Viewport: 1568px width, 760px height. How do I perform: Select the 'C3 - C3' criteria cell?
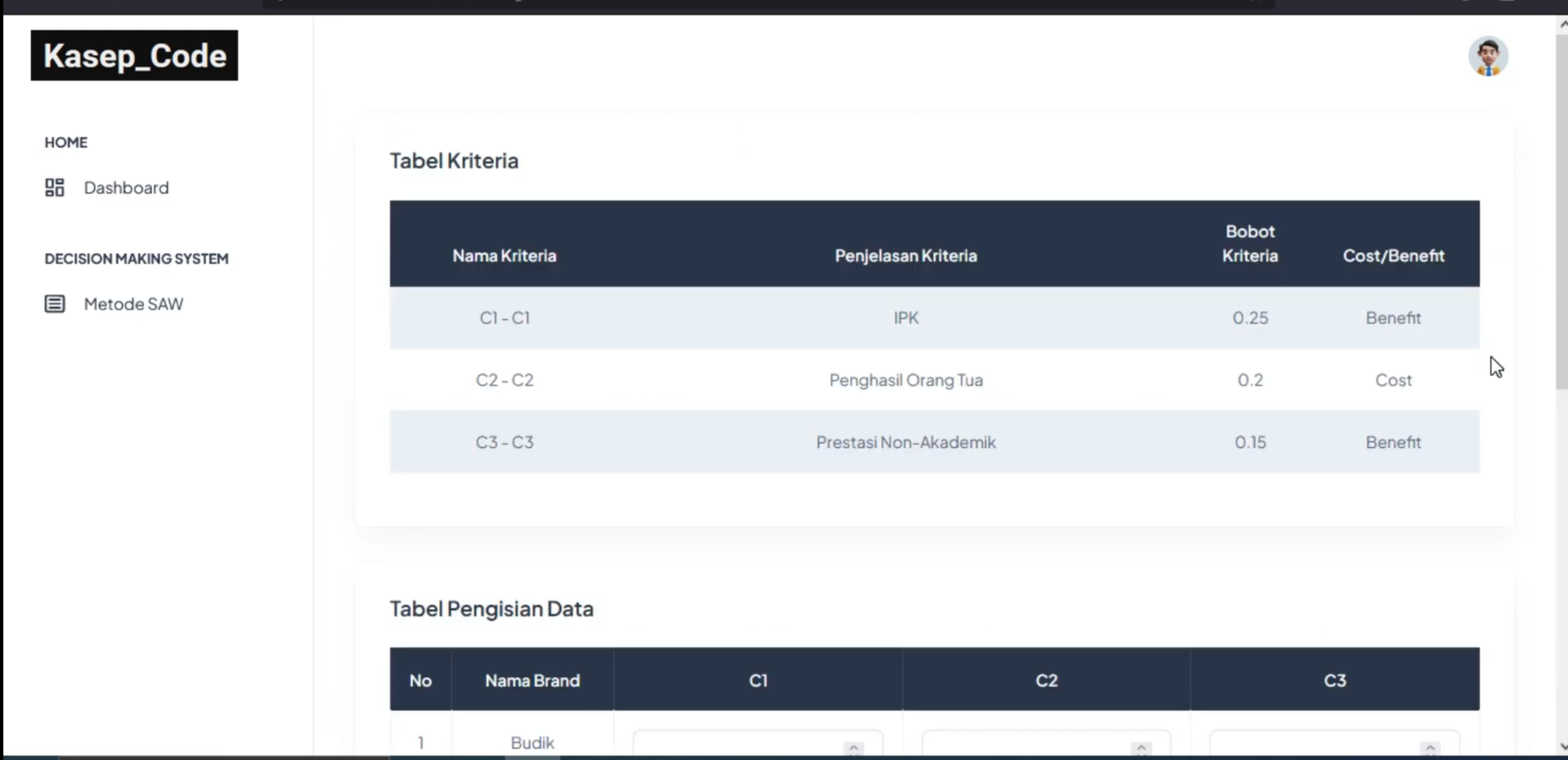pyautogui.click(x=504, y=442)
